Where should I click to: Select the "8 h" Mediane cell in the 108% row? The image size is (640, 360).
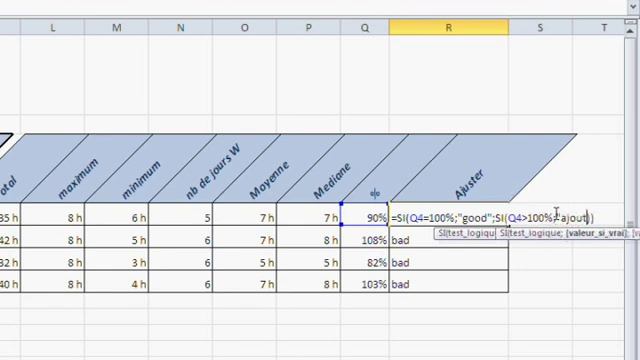click(x=309, y=236)
